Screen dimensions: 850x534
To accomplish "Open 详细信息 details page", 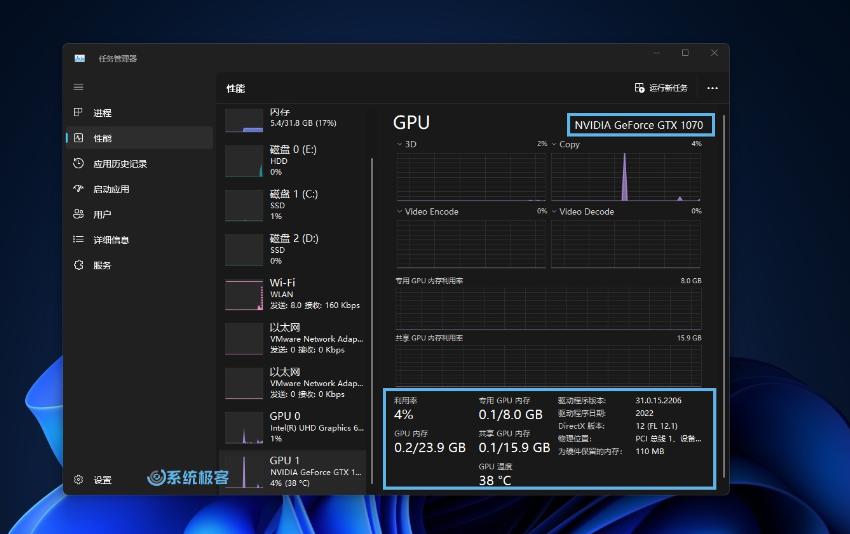I will [x=139, y=240].
